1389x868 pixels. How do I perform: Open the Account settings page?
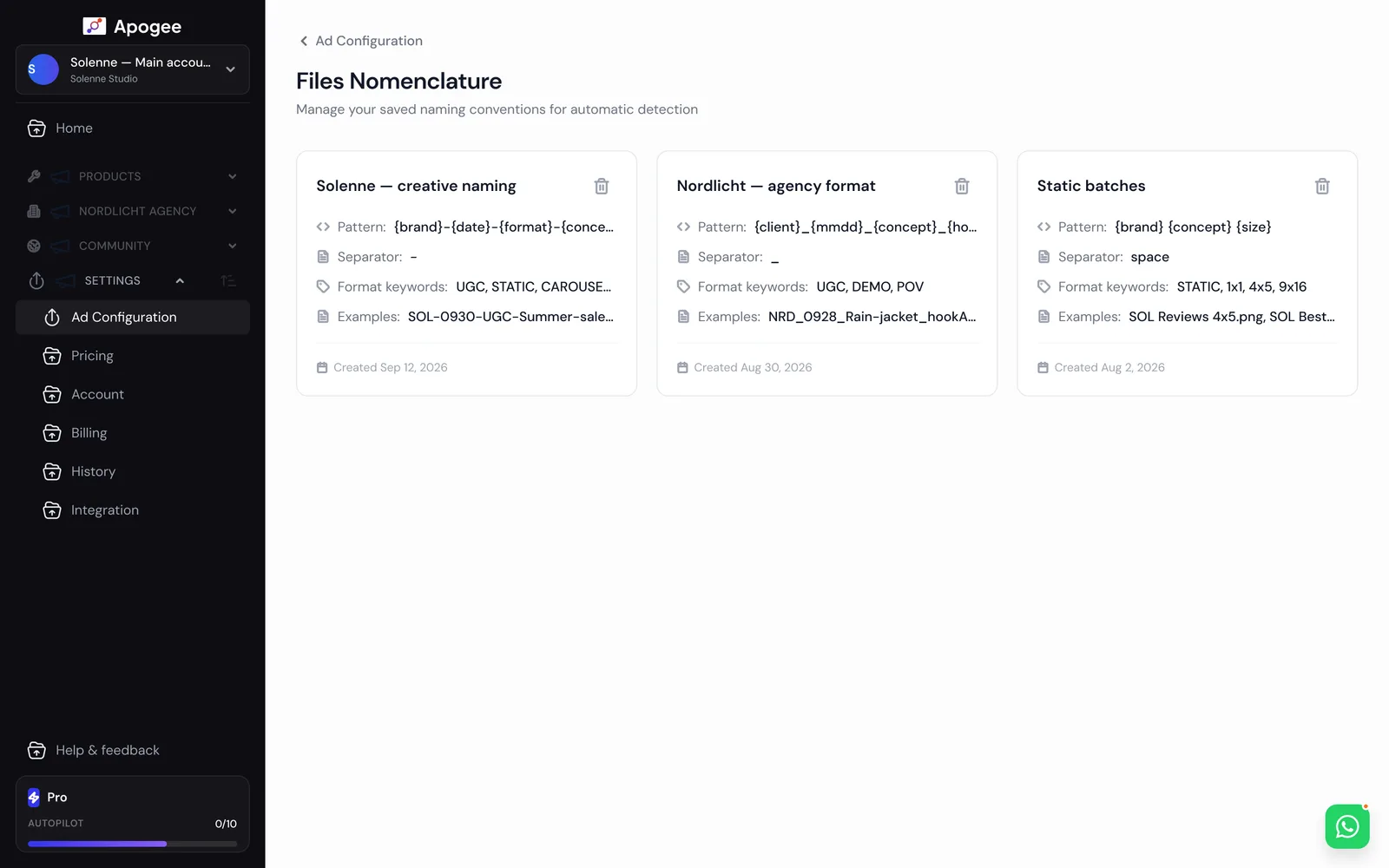coord(133,394)
